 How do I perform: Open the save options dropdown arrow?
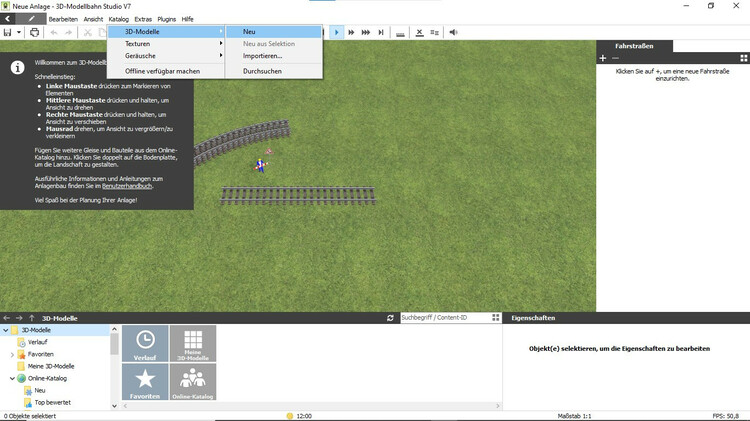[19, 33]
